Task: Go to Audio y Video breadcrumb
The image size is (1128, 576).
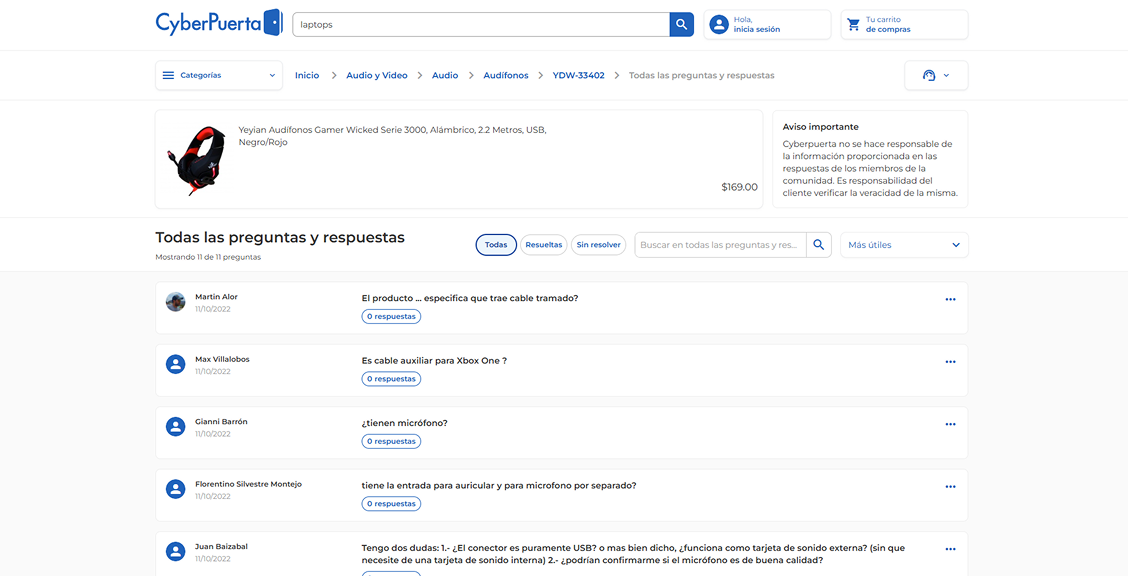Action: coord(376,76)
